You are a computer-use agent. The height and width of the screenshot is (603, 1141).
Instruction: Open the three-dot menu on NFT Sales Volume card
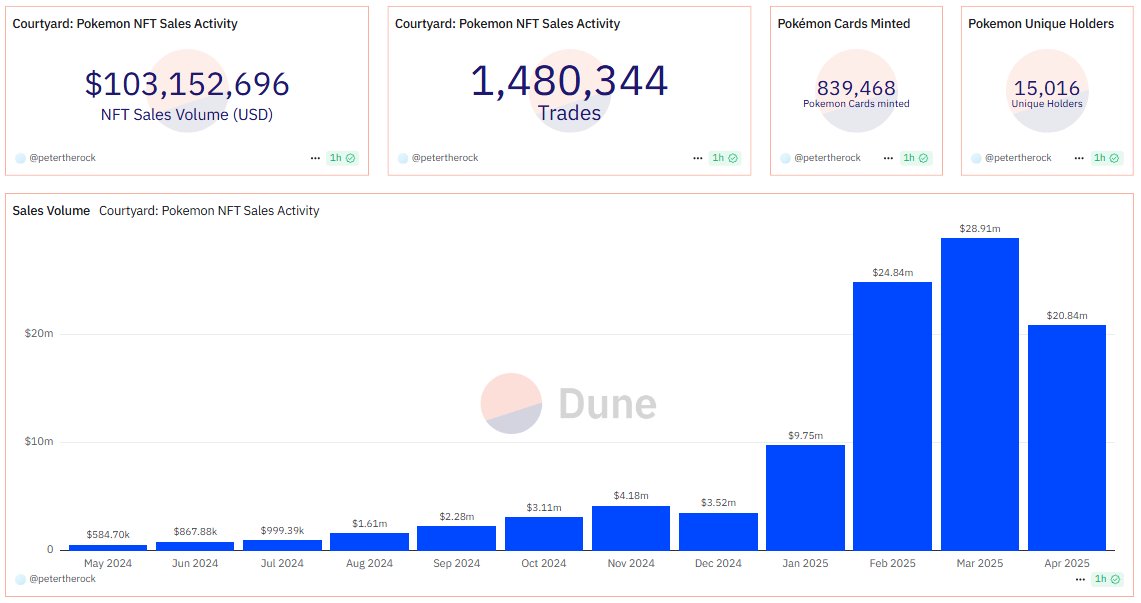pos(315,158)
